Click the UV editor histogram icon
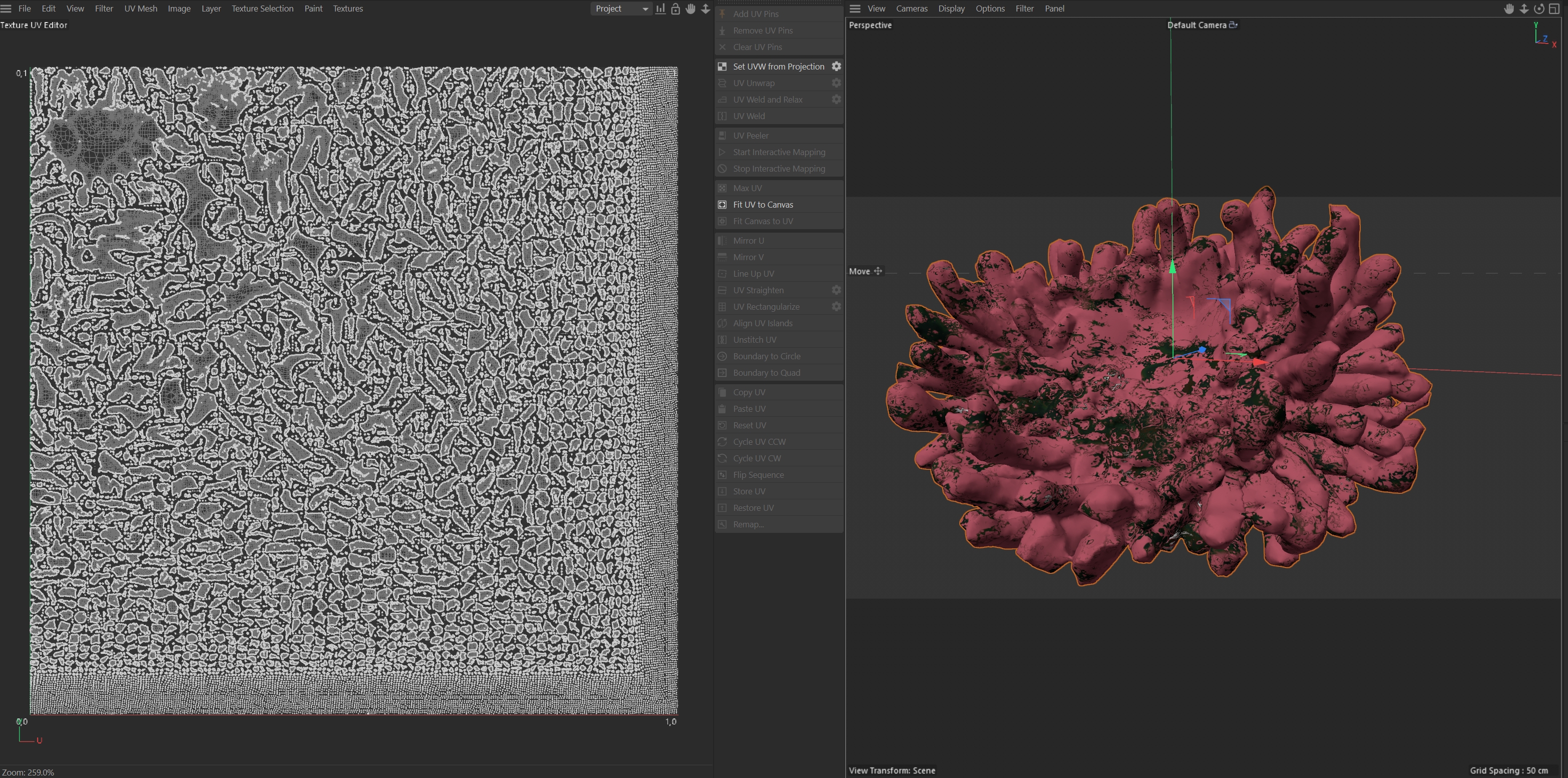The image size is (1568, 778). pos(660,9)
